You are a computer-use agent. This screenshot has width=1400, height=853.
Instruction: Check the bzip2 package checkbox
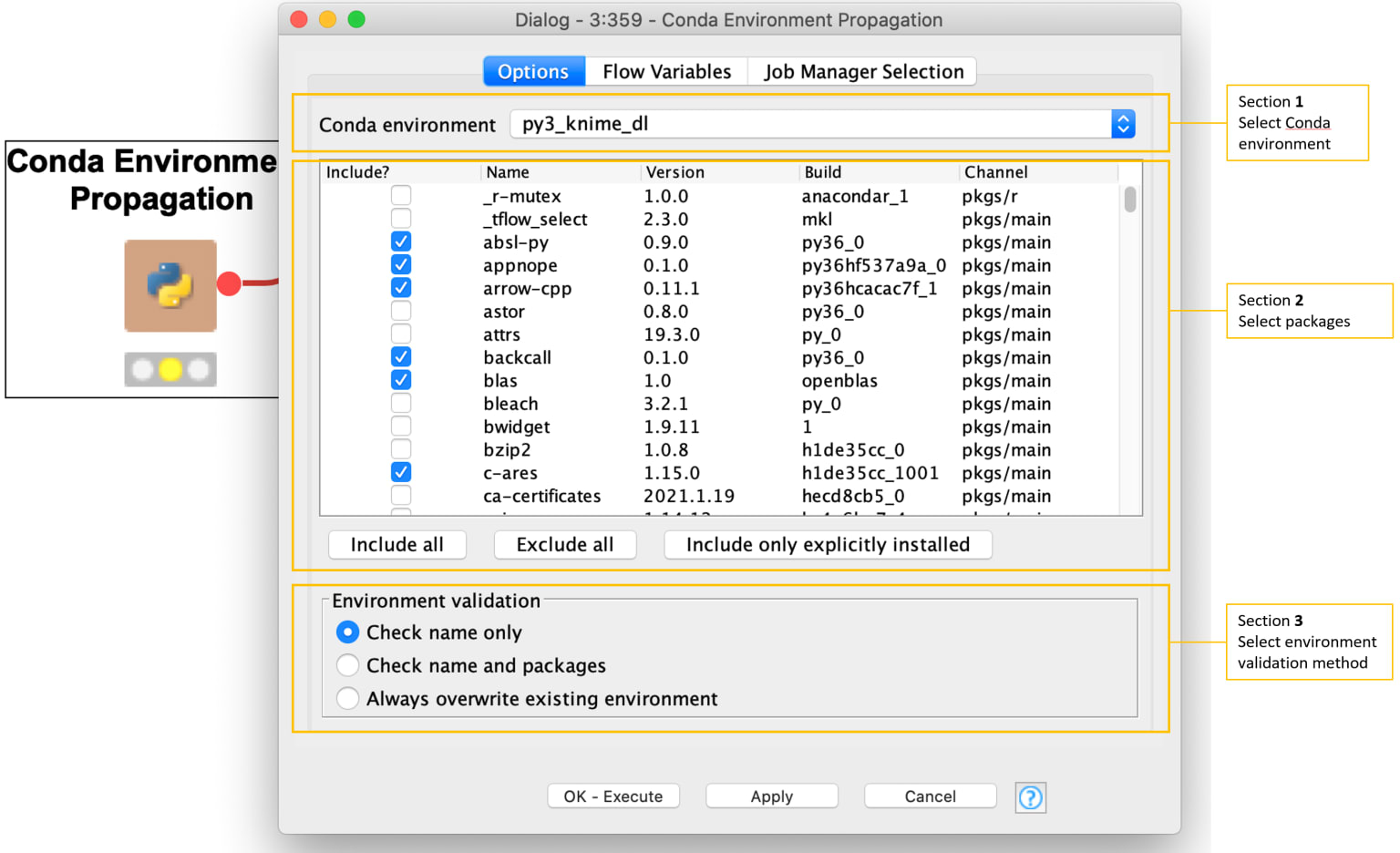pyautogui.click(x=401, y=449)
